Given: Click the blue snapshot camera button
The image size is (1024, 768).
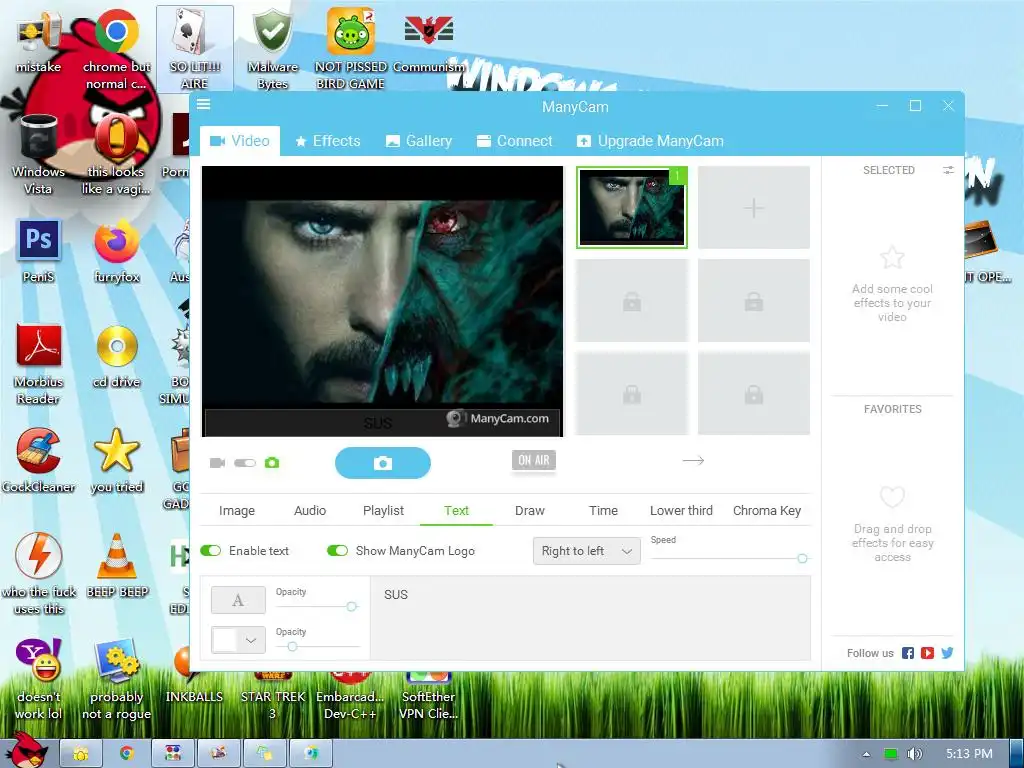Looking at the screenshot, I should (x=383, y=463).
